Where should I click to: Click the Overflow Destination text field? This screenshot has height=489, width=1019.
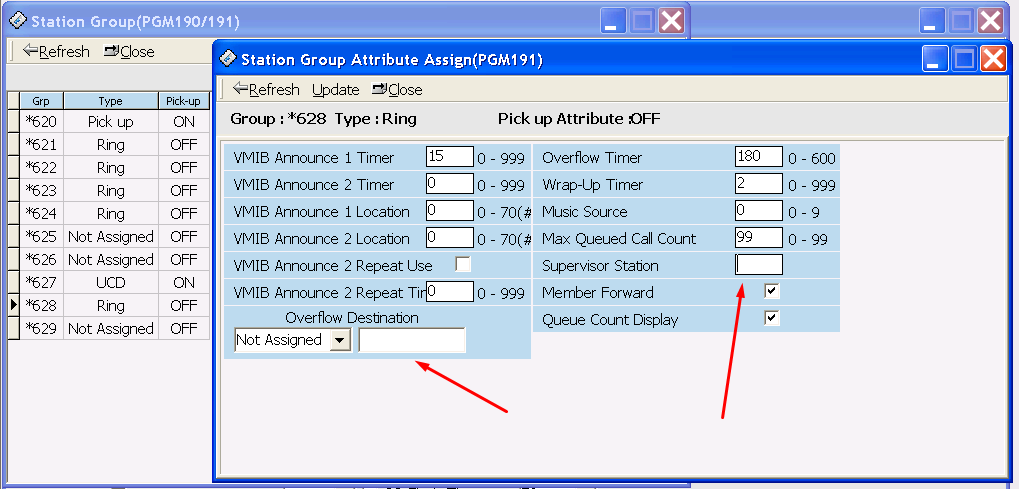point(412,340)
